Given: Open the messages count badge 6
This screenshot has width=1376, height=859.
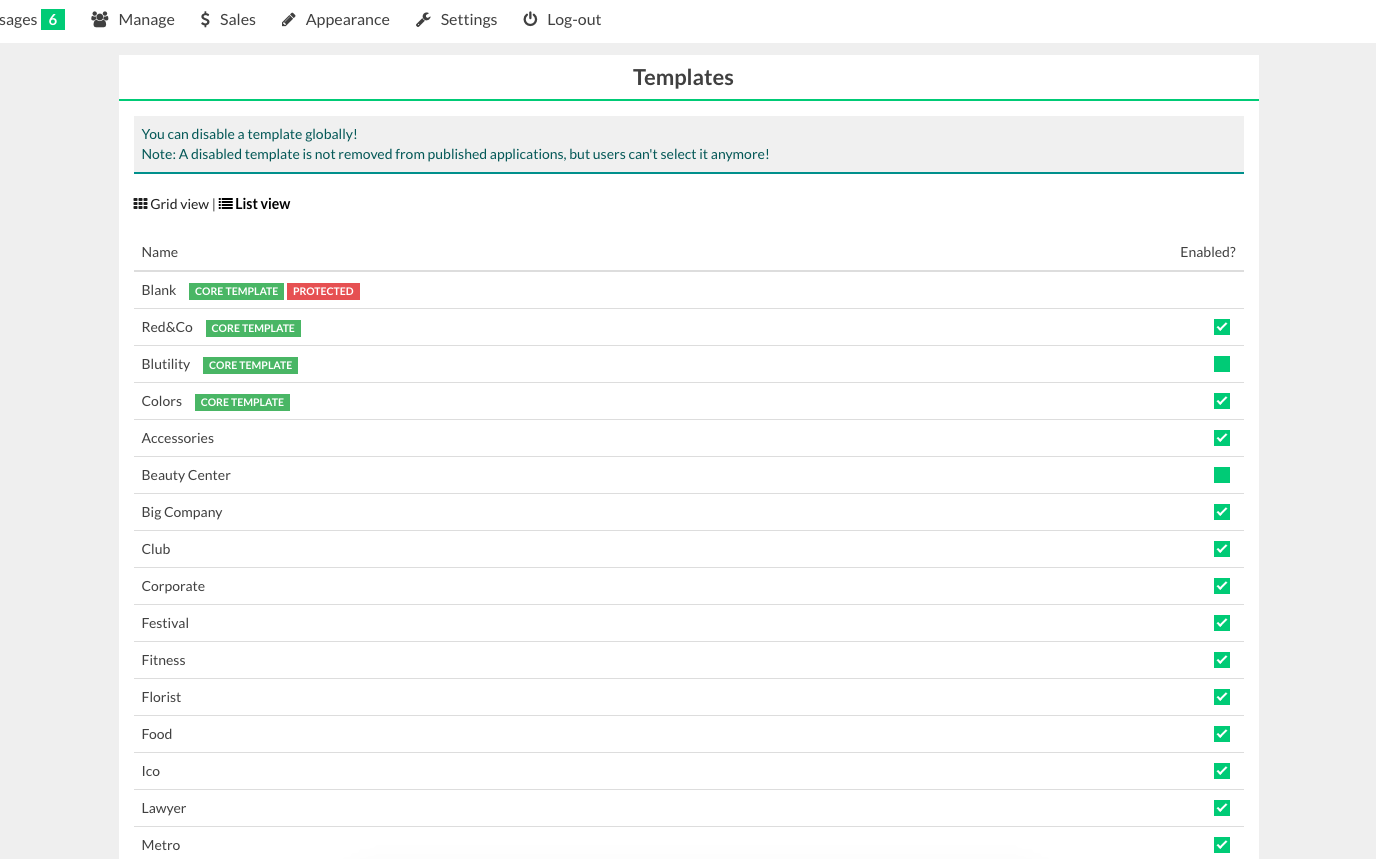Looking at the screenshot, I should (x=53, y=19).
